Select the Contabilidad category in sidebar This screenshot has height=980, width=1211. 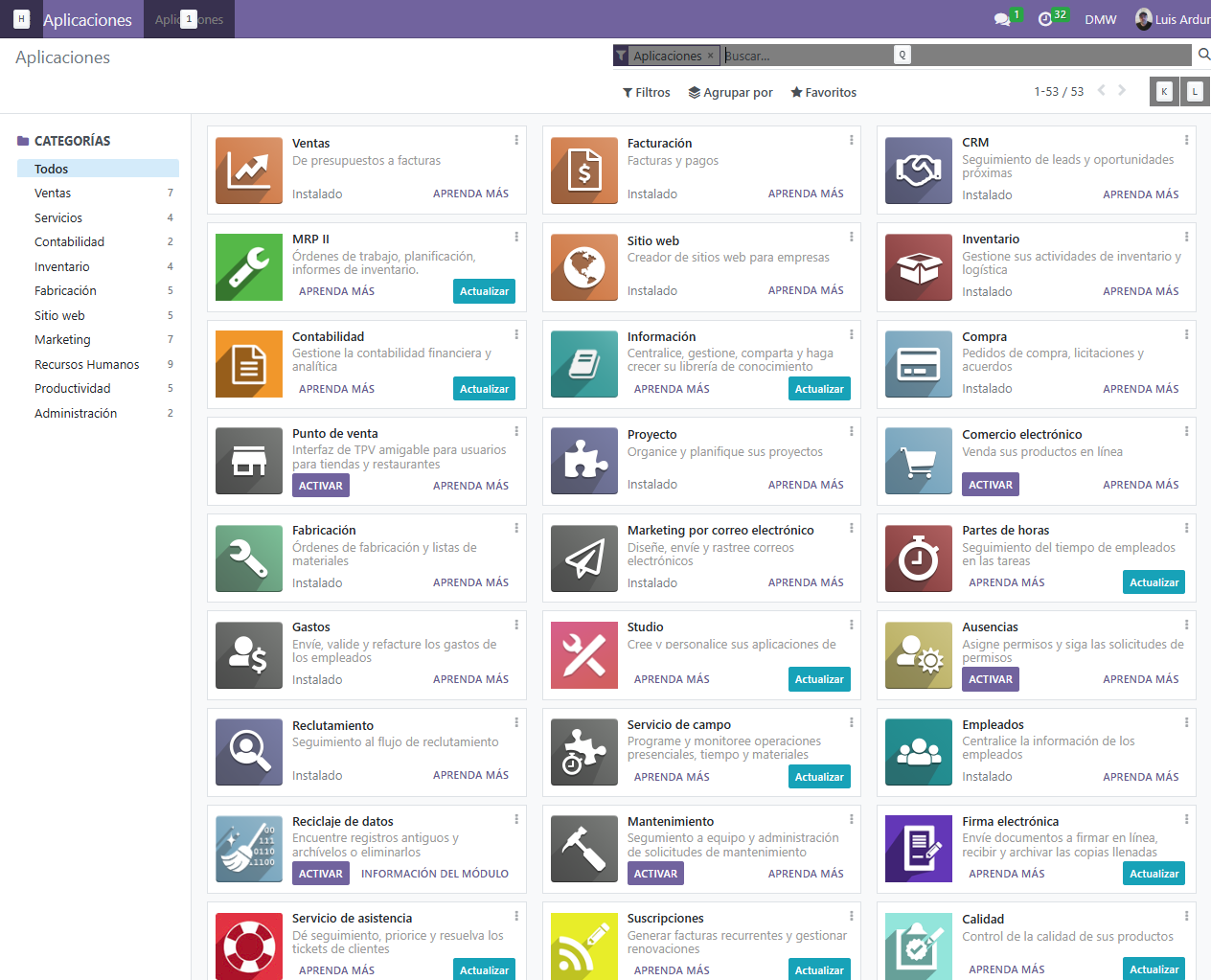tap(70, 242)
